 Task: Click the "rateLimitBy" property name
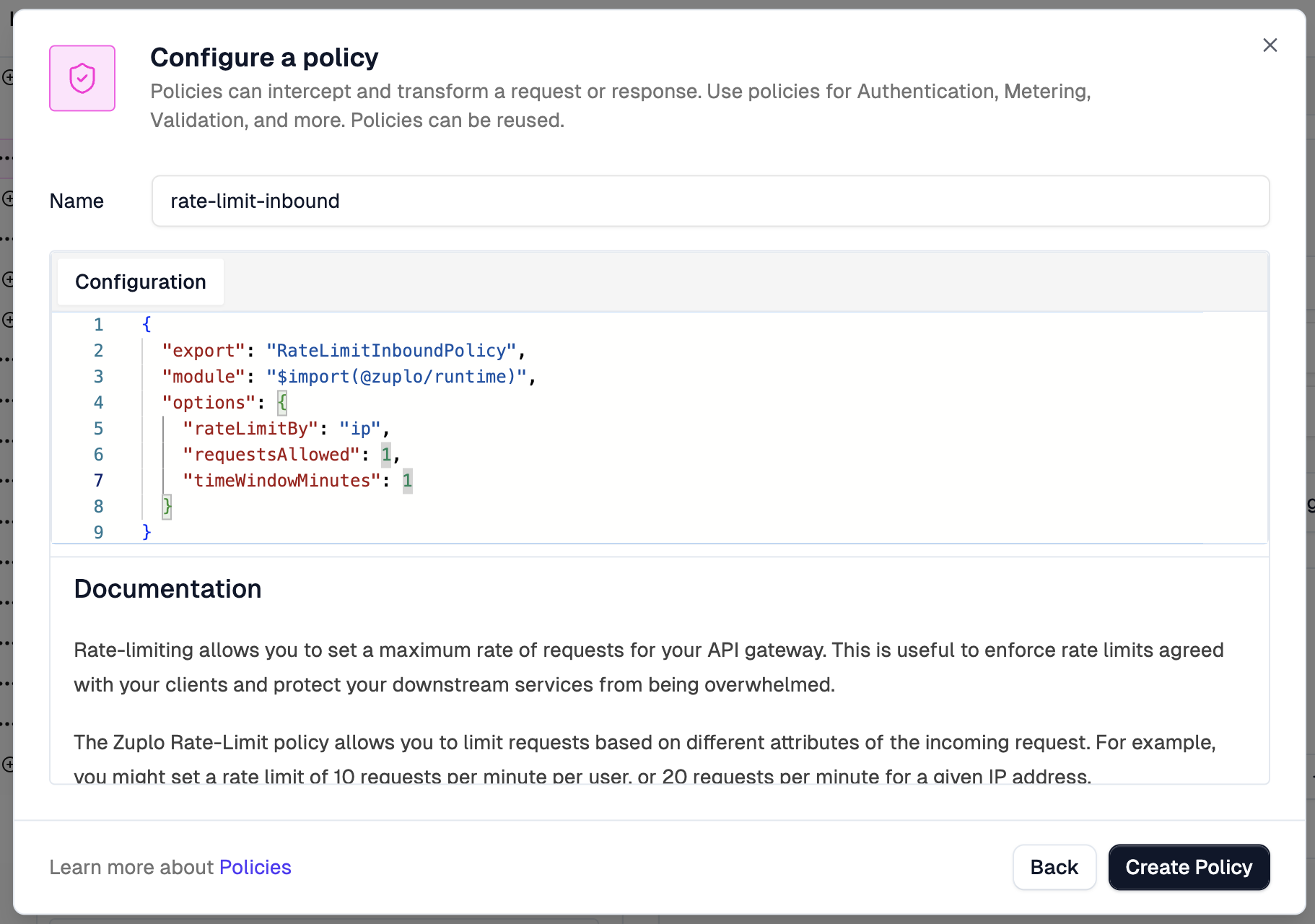[x=250, y=429]
